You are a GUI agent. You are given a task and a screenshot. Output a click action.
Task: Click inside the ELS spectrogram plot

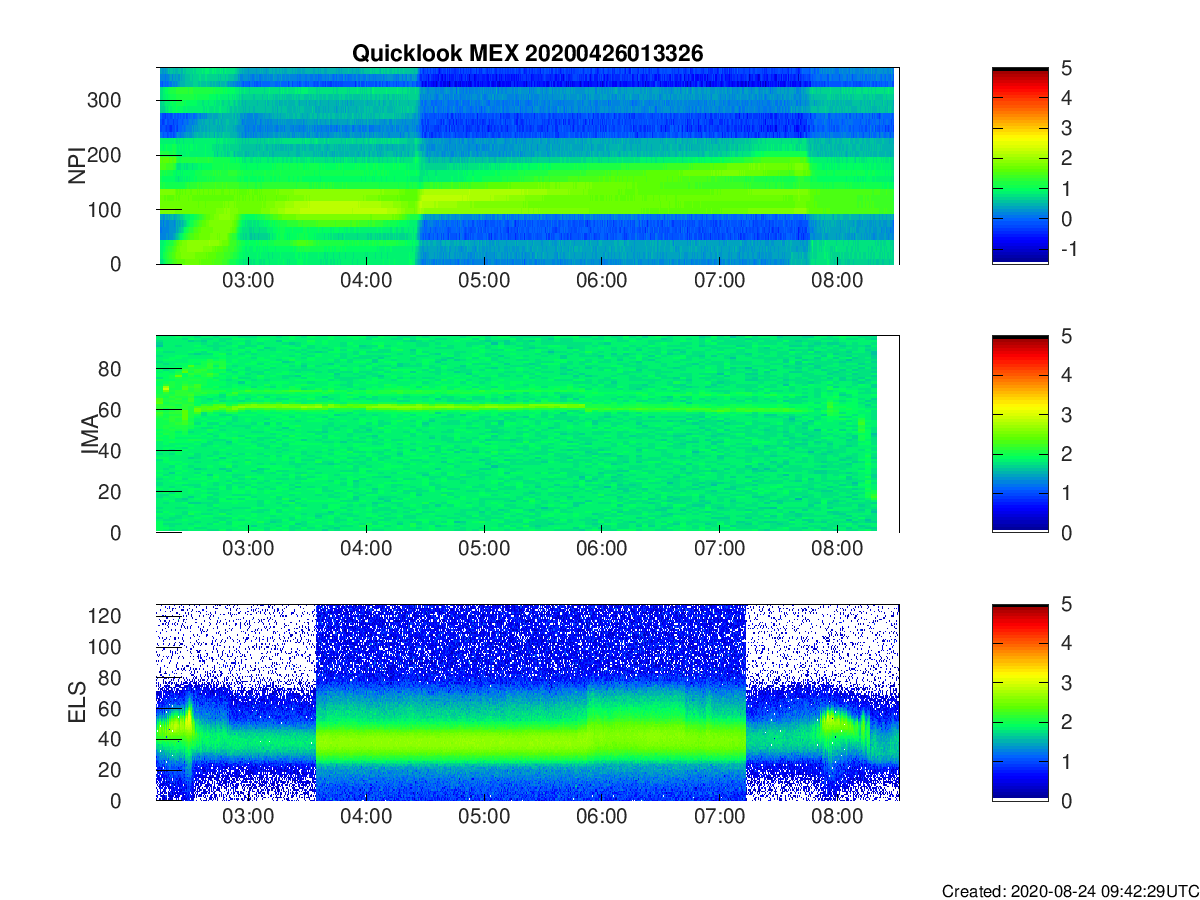527,702
